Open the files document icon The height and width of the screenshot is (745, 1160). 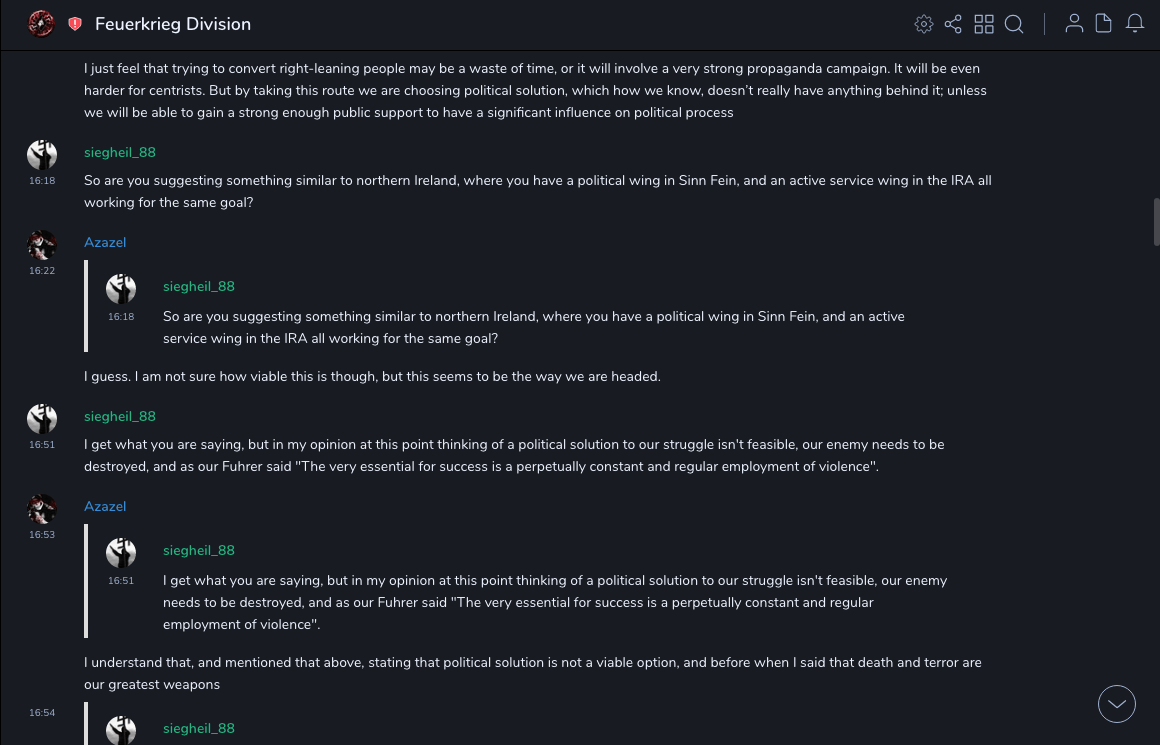point(1104,24)
